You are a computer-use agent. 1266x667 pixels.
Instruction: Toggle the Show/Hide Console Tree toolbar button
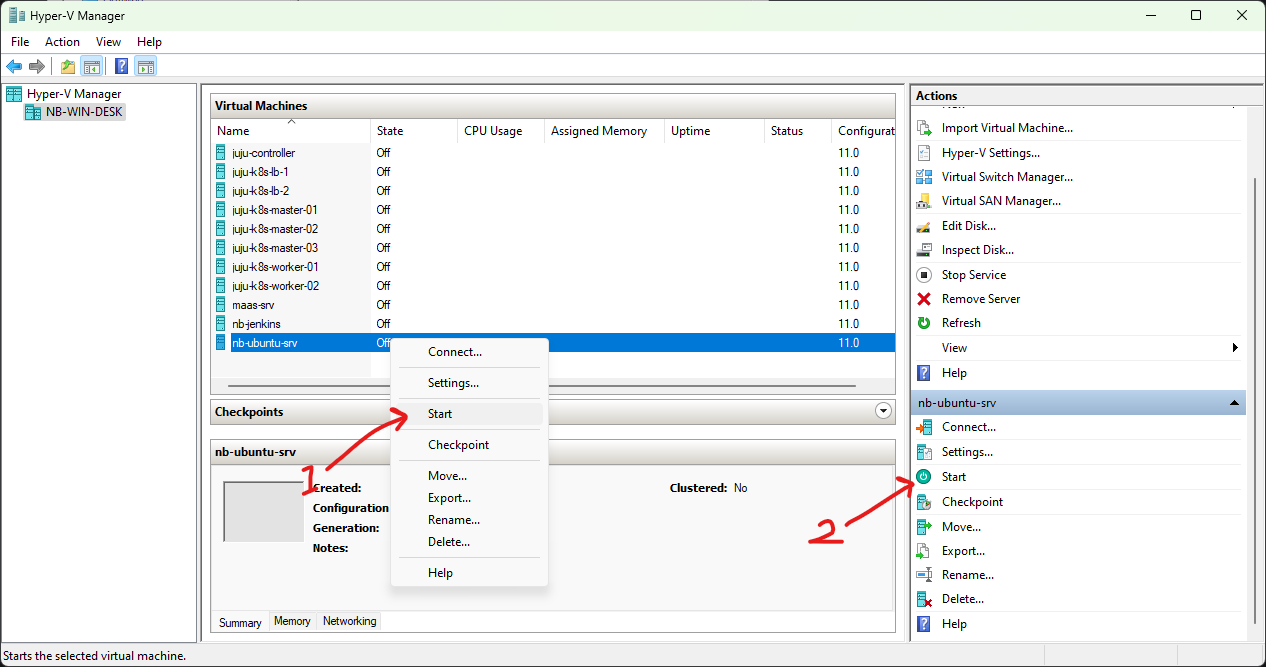pyautogui.click(x=91, y=67)
